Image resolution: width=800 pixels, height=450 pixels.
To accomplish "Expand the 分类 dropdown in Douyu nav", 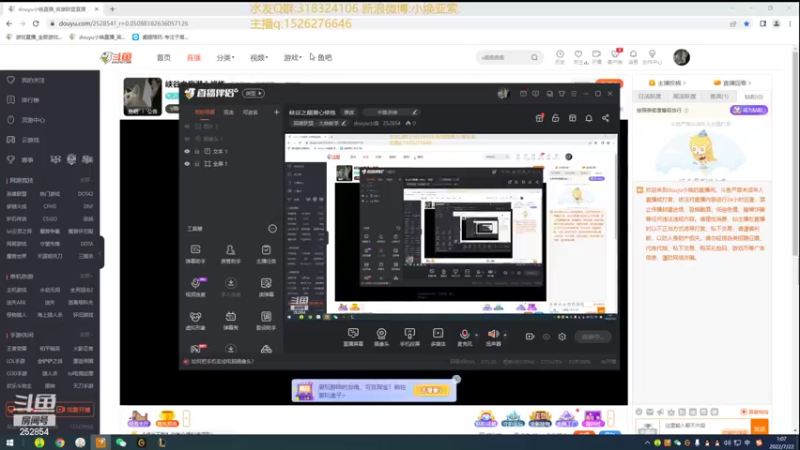I will coord(225,58).
